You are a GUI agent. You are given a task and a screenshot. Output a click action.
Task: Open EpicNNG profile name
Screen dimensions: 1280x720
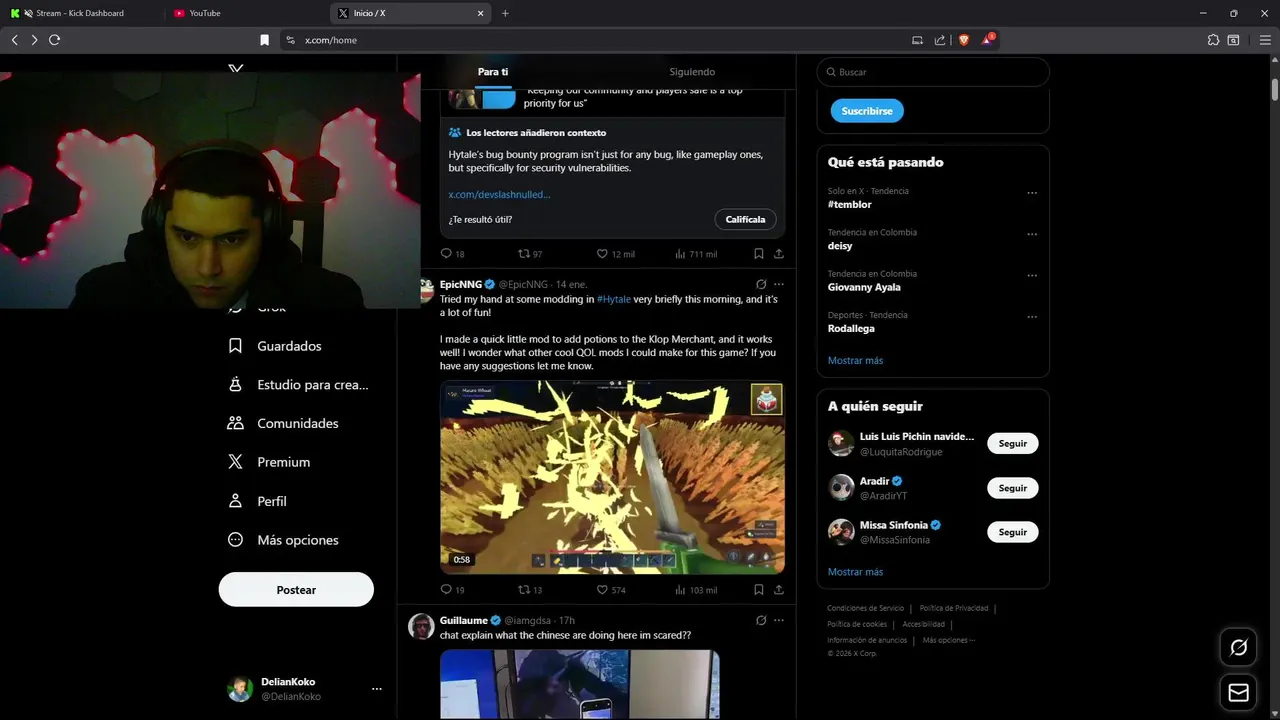(460, 284)
